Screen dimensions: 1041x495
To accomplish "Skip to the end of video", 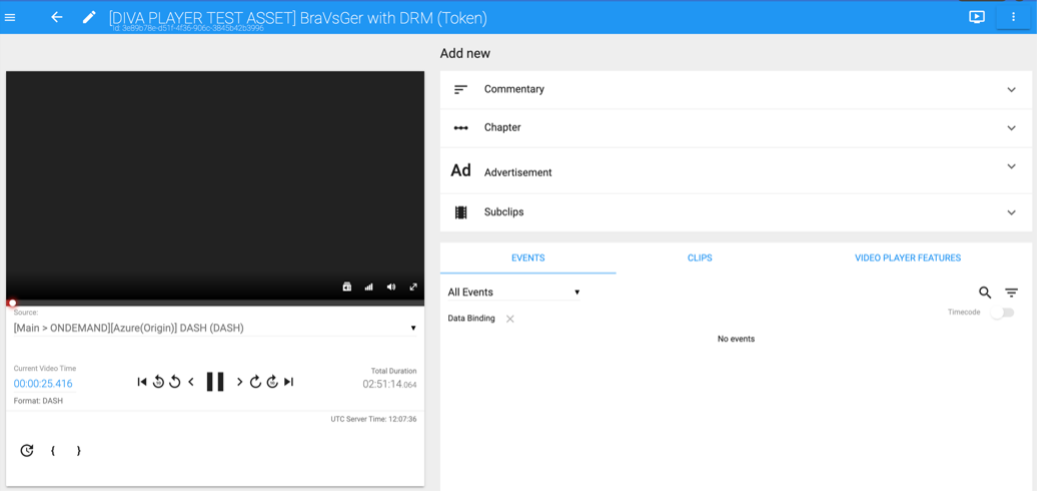I will 289,382.
